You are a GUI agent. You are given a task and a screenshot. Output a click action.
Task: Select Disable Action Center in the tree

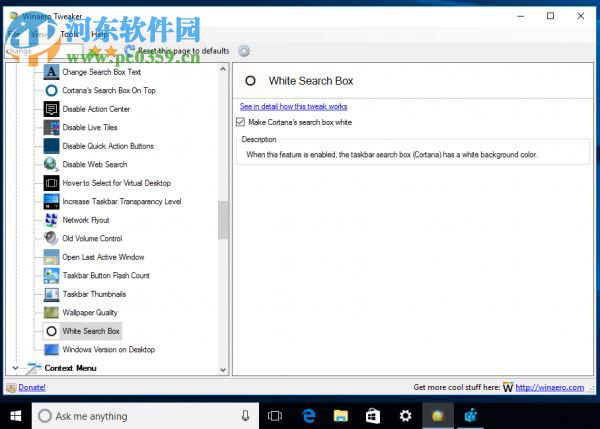click(x=96, y=109)
